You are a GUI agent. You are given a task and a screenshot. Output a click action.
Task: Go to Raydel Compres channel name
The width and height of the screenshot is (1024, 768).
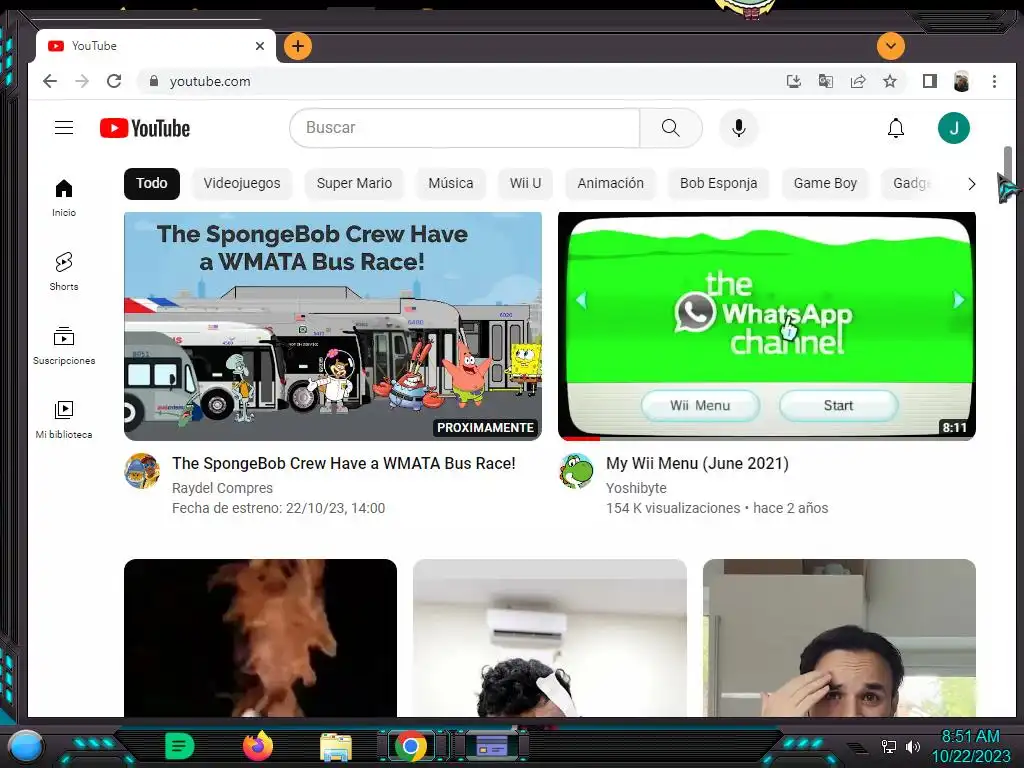point(222,488)
